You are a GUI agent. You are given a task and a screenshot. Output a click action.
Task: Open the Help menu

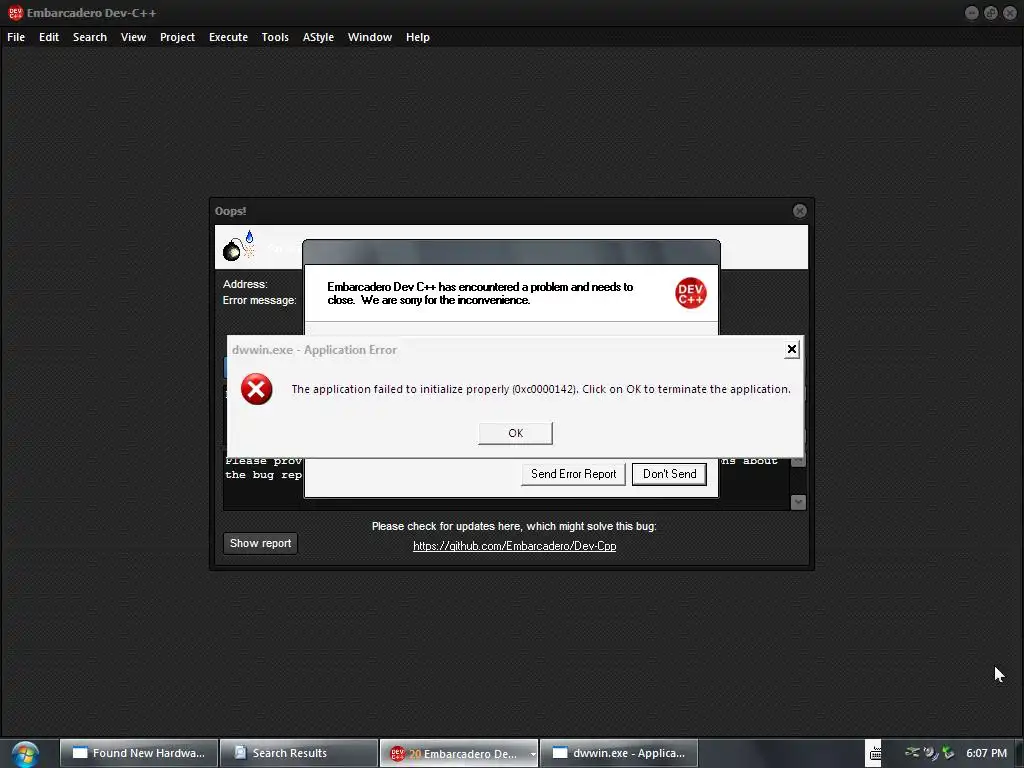pyautogui.click(x=417, y=37)
